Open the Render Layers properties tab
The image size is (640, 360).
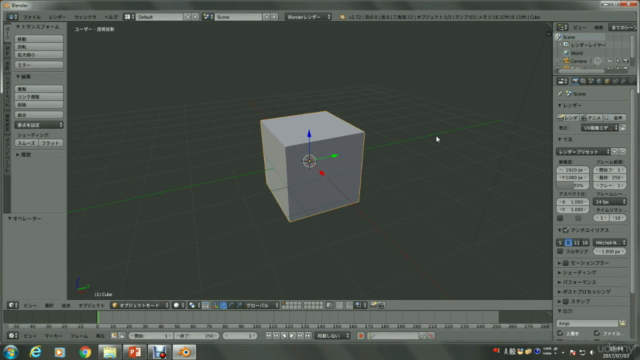(x=583, y=81)
